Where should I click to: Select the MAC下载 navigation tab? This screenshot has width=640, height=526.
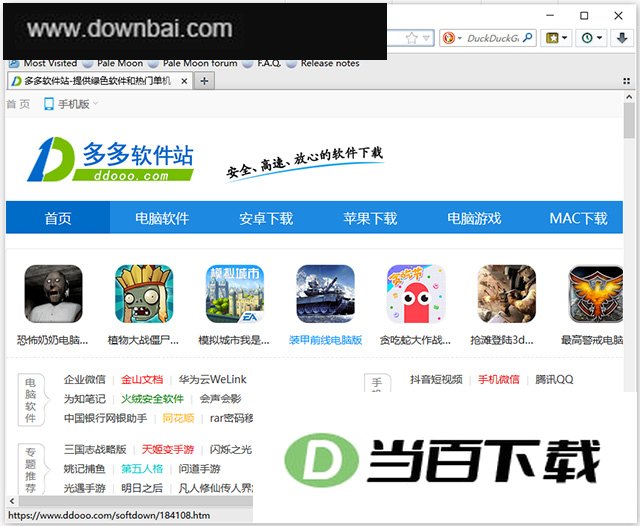[578, 218]
